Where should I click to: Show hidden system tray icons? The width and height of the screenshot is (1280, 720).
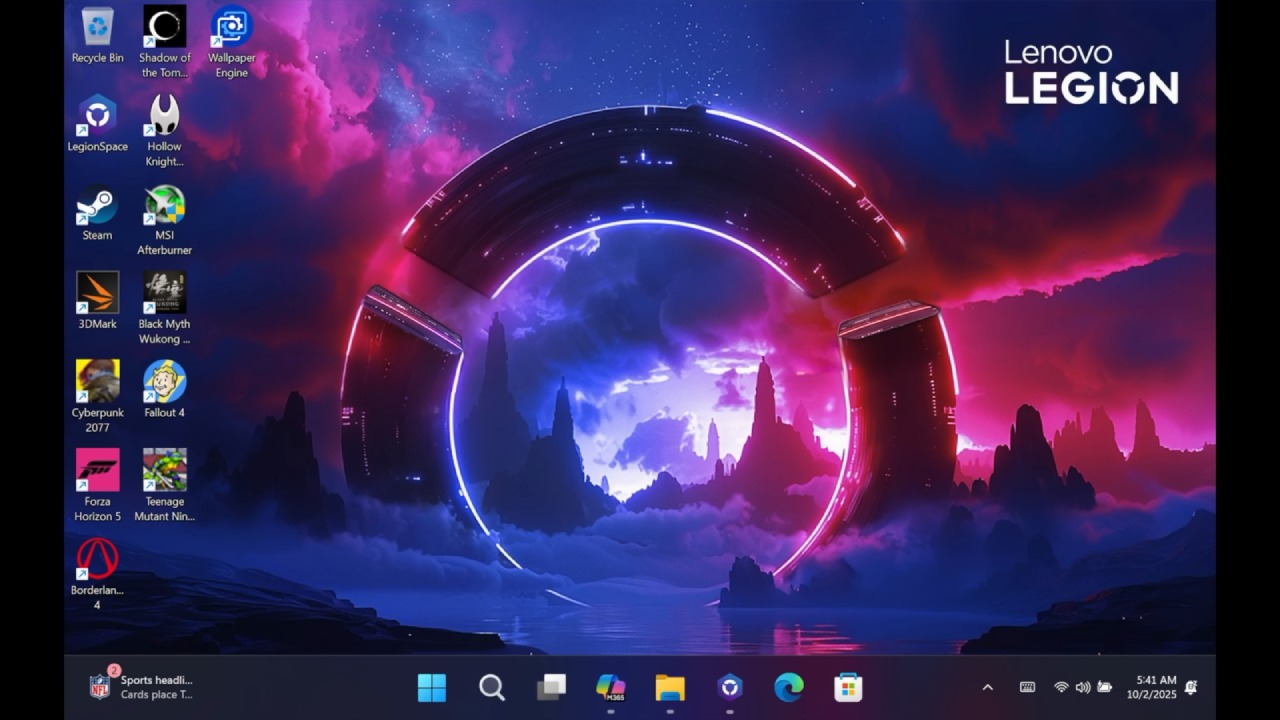tap(987, 687)
